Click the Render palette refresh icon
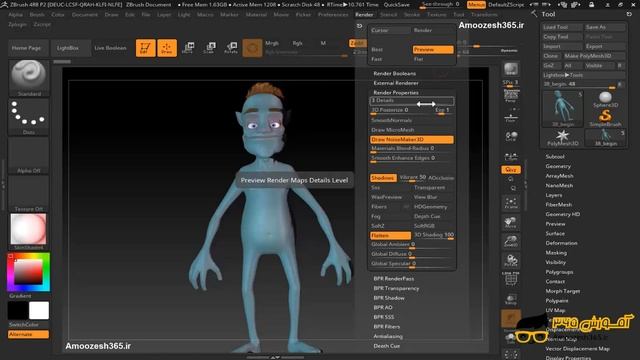Screen dimensions: 640x360 tap(360, 26)
